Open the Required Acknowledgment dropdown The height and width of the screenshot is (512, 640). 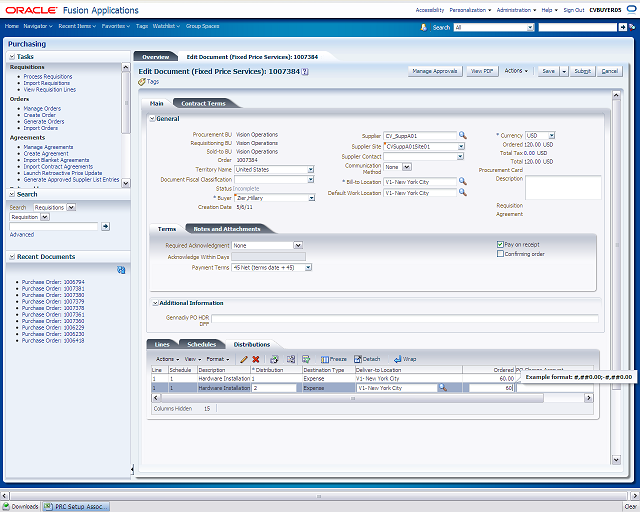pyautogui.click(x=298, y=245)
